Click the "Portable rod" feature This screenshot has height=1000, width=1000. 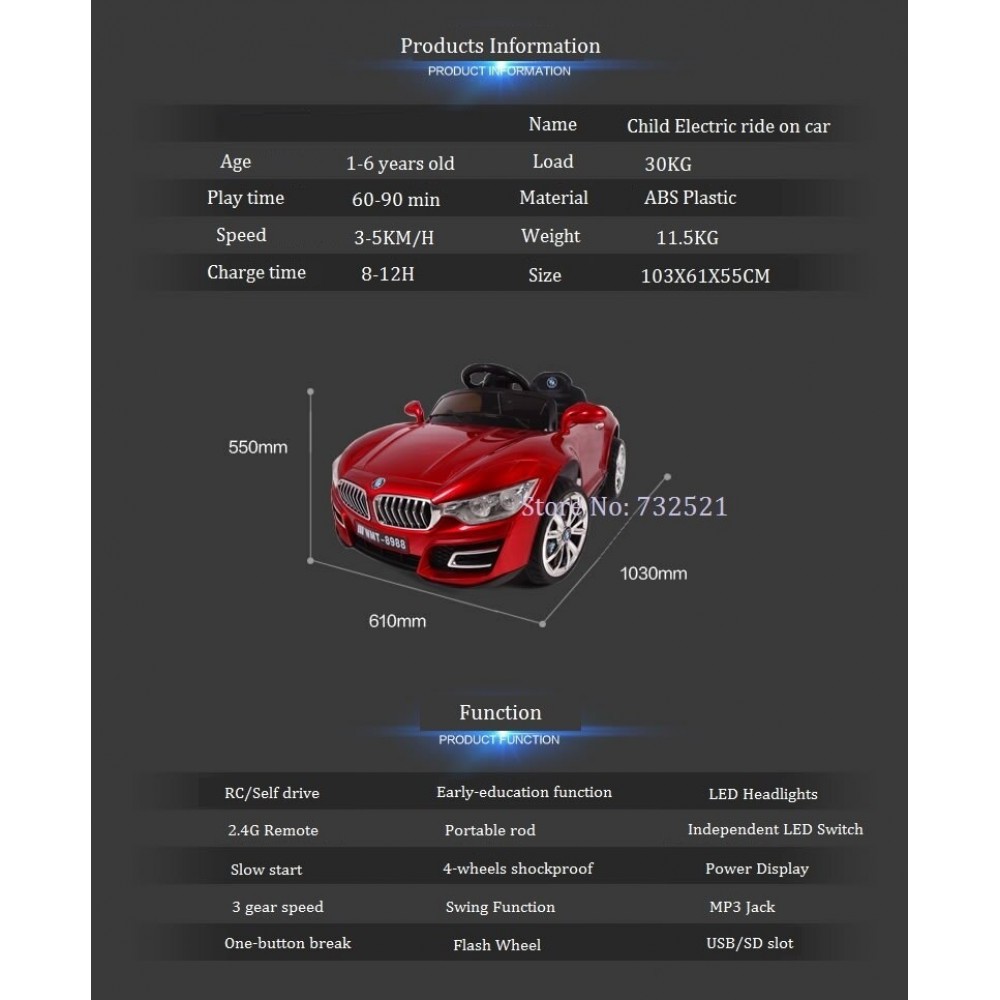pos(490,830)
